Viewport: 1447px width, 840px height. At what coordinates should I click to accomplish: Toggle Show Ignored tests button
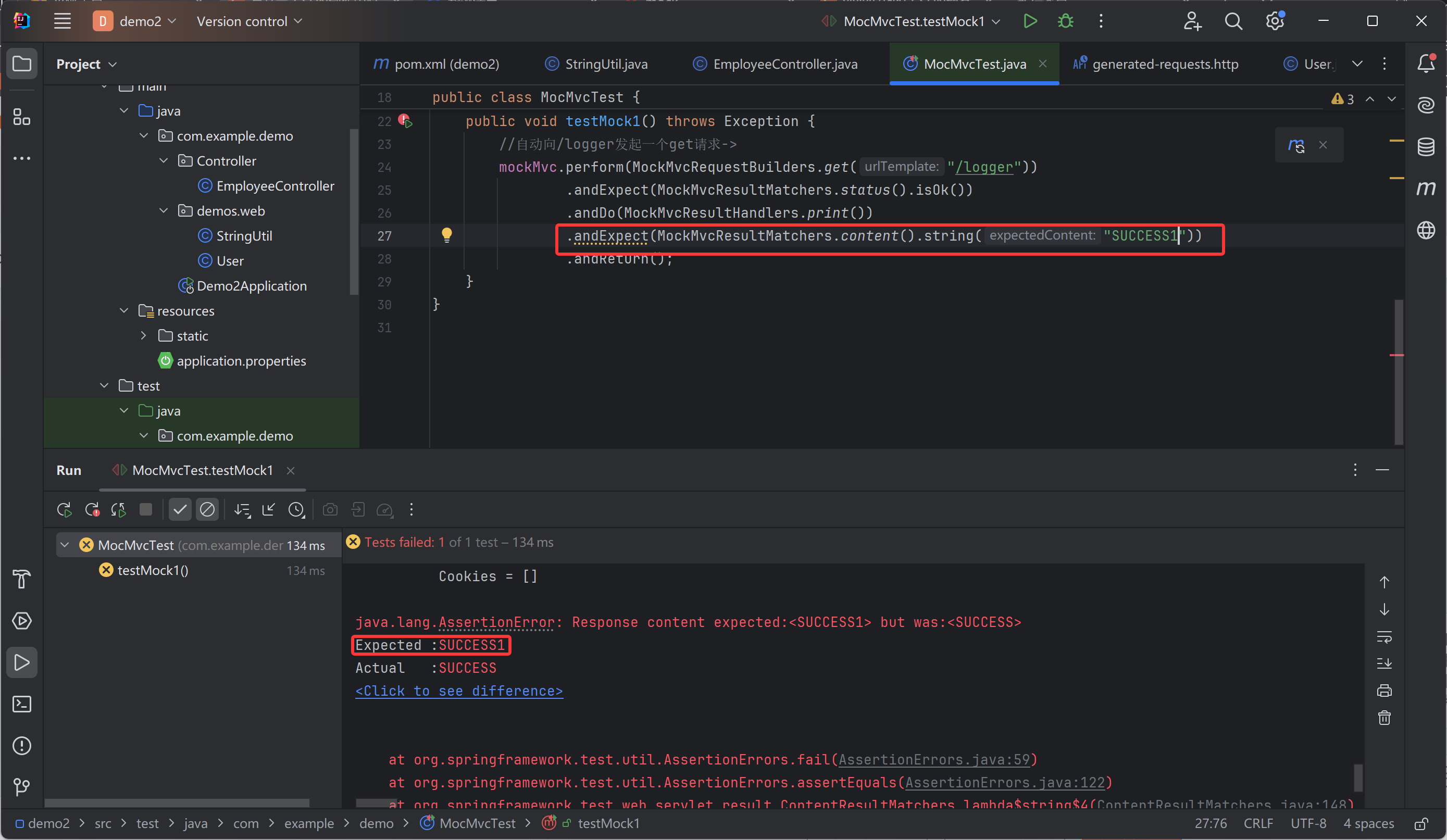(207, 509)
